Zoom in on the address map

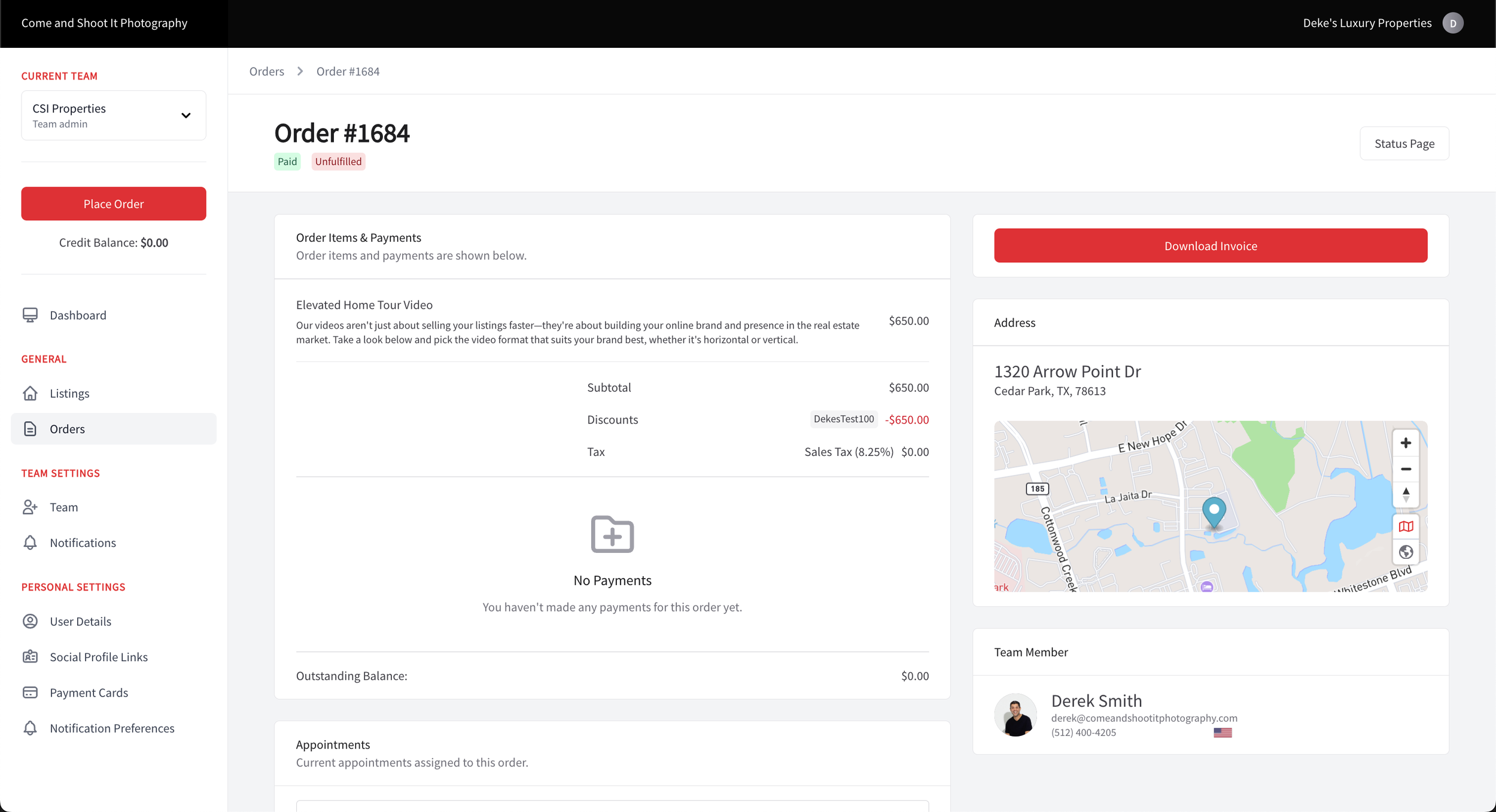(x=1405, y=443)
